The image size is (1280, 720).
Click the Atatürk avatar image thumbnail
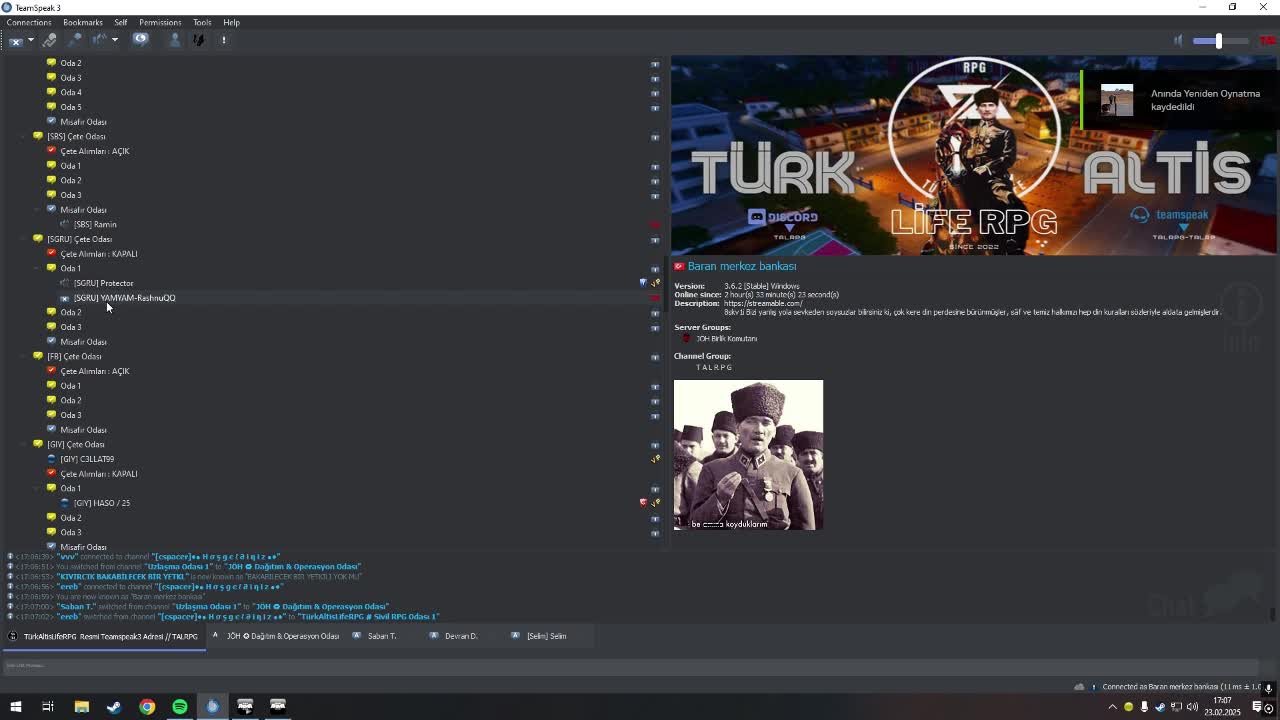point(748,455)
